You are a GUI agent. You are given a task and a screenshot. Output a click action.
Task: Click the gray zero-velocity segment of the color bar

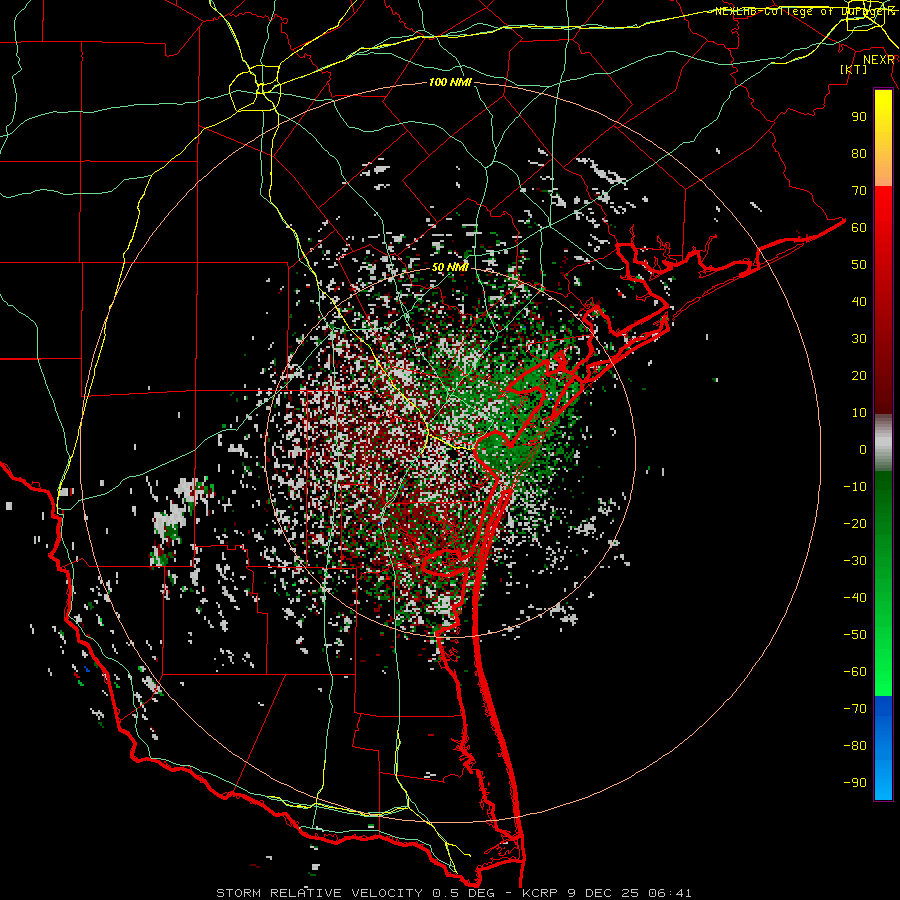pyautogui.click(x=883, y=443)
